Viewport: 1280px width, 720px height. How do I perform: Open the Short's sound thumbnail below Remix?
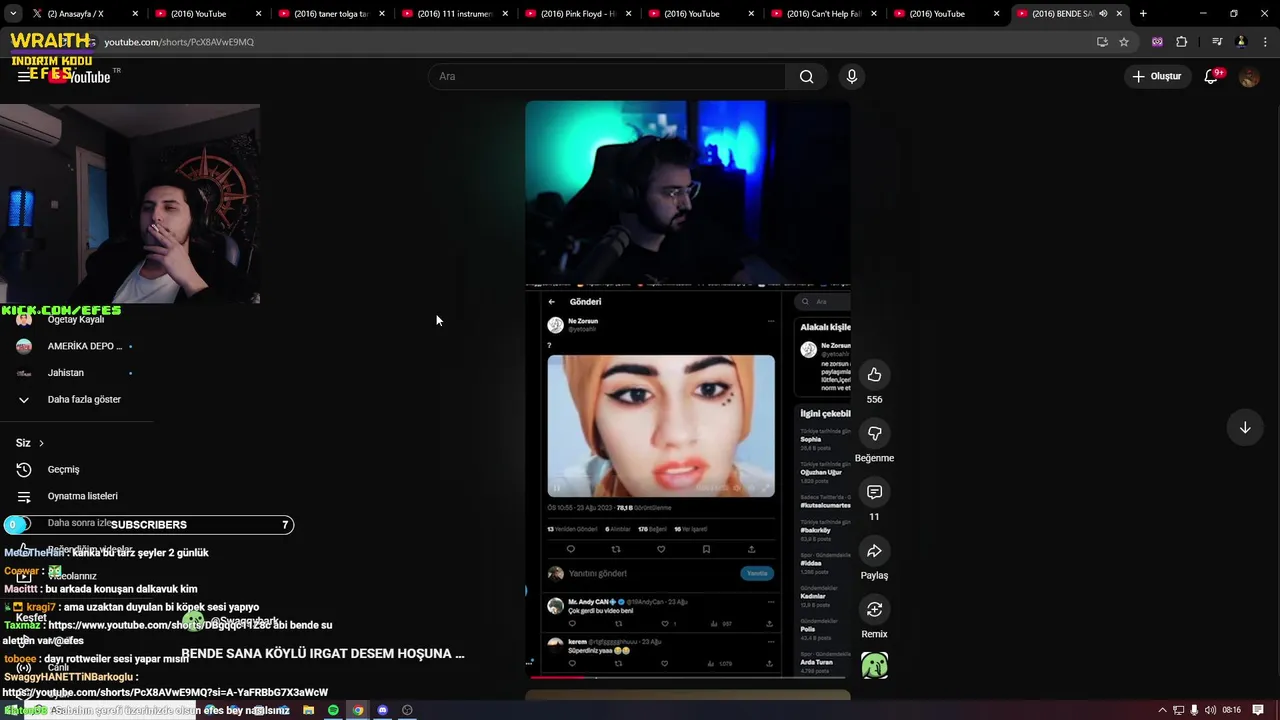coord(874,665)
